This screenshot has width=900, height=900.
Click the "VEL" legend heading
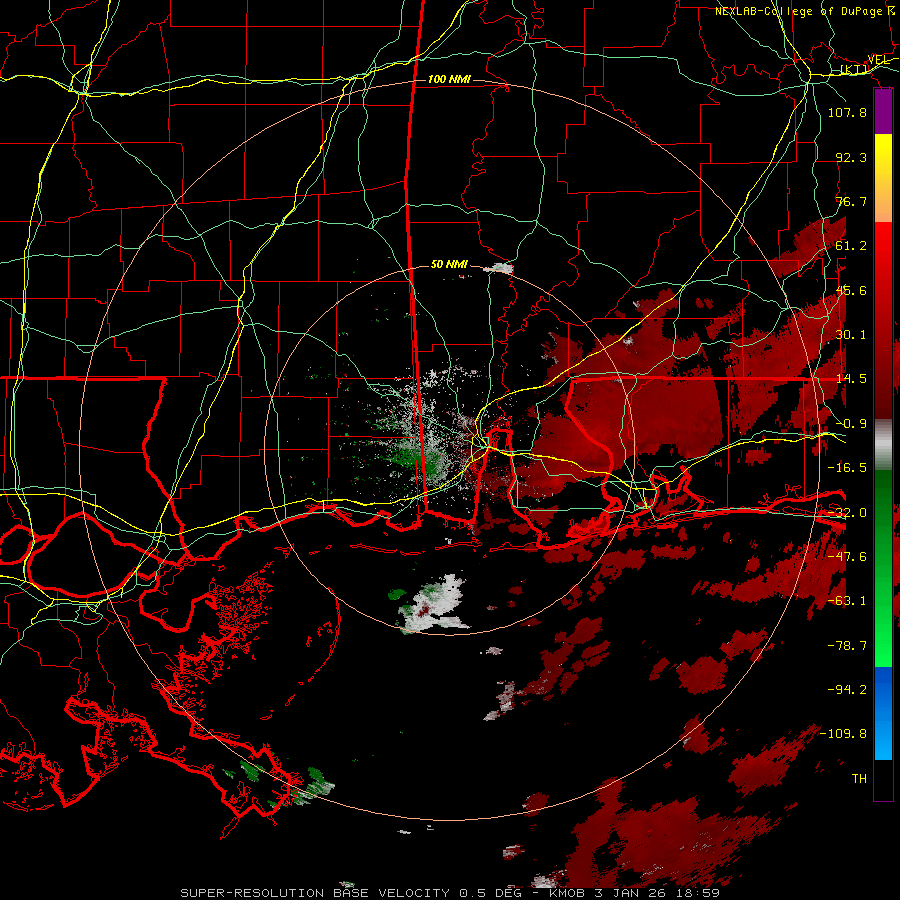click(x=878, y=60)
